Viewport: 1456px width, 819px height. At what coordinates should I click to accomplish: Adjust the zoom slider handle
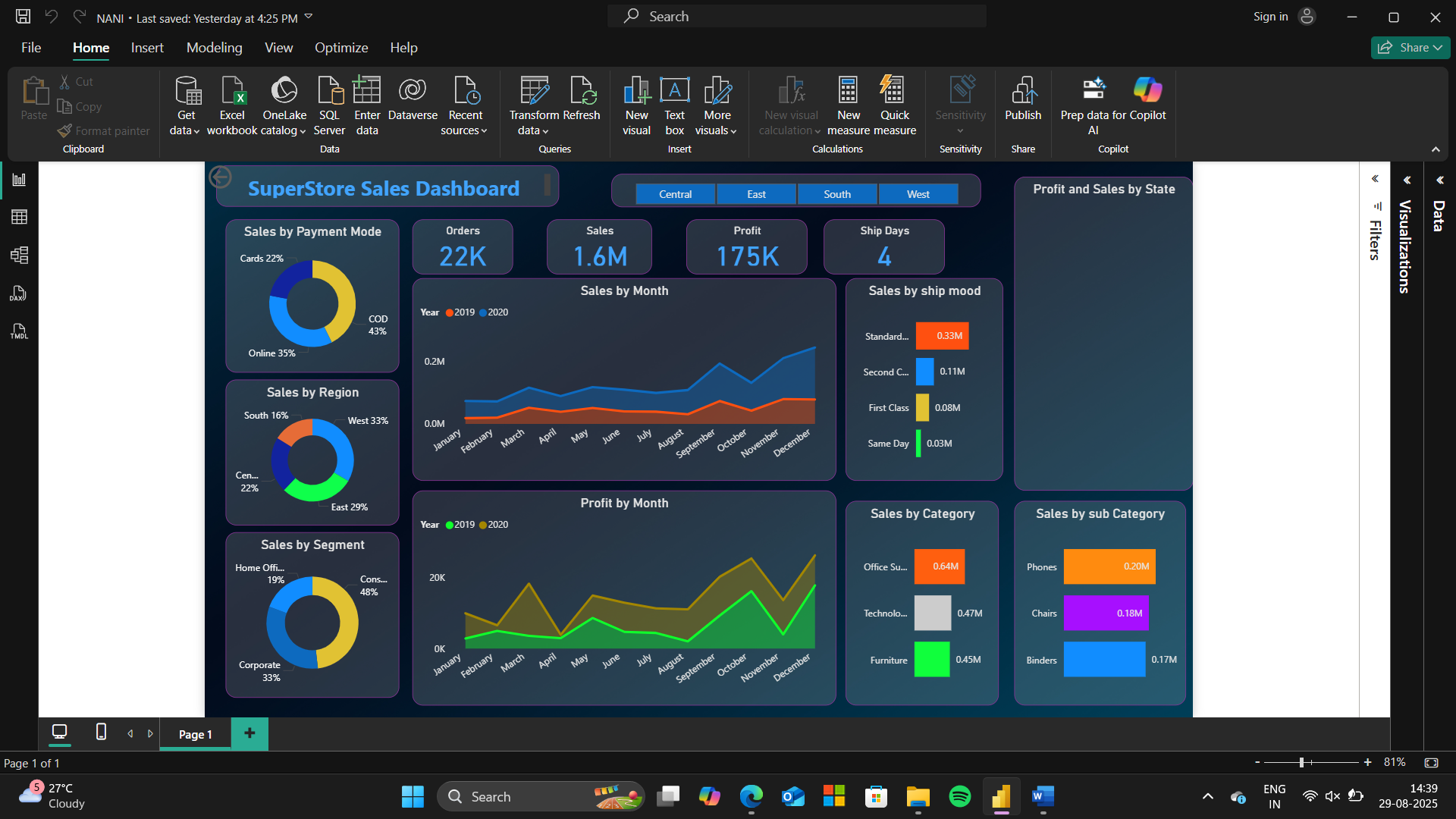1301,762
